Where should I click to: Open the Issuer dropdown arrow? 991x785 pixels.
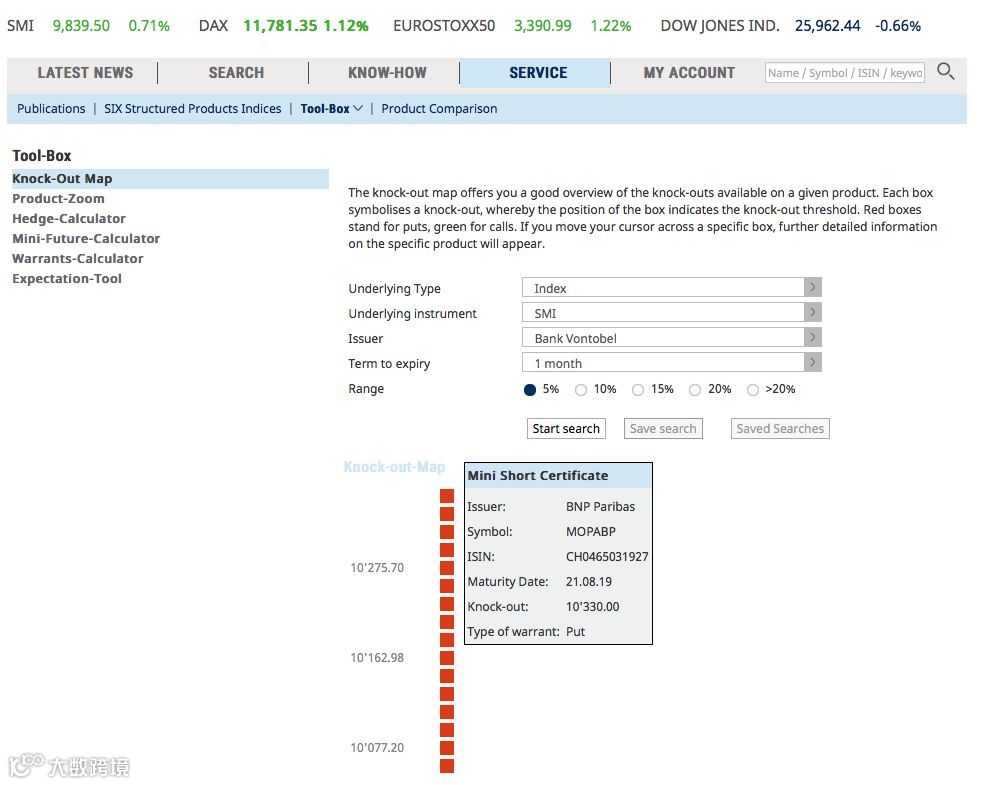coord(813,338)
